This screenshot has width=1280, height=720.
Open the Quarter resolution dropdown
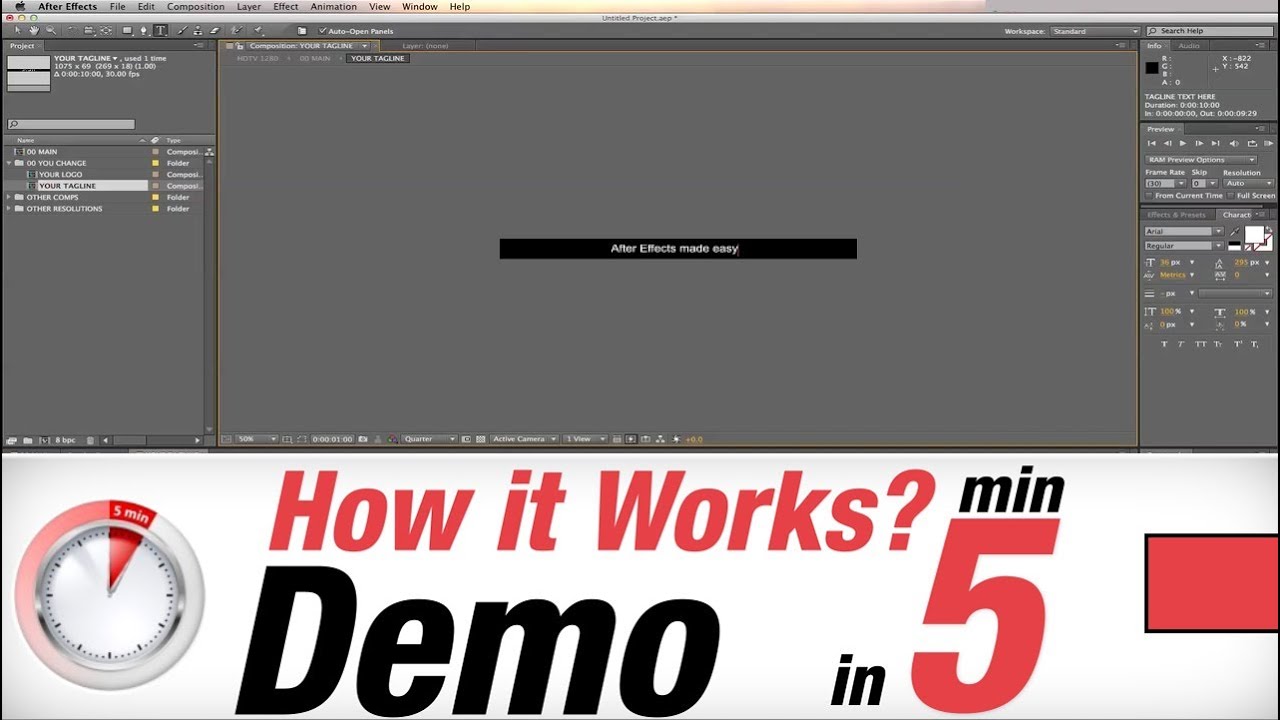tap(430, 439)
